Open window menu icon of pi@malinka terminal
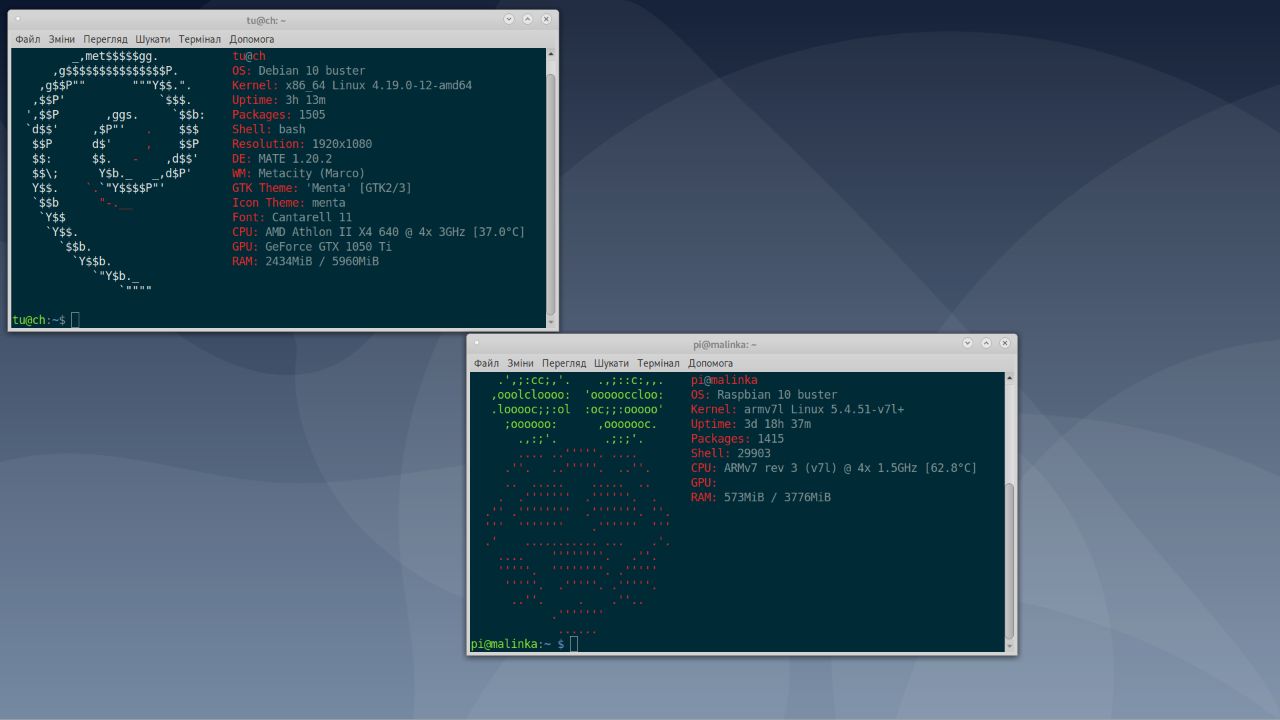1280x720 pixels. pos(477,343)
